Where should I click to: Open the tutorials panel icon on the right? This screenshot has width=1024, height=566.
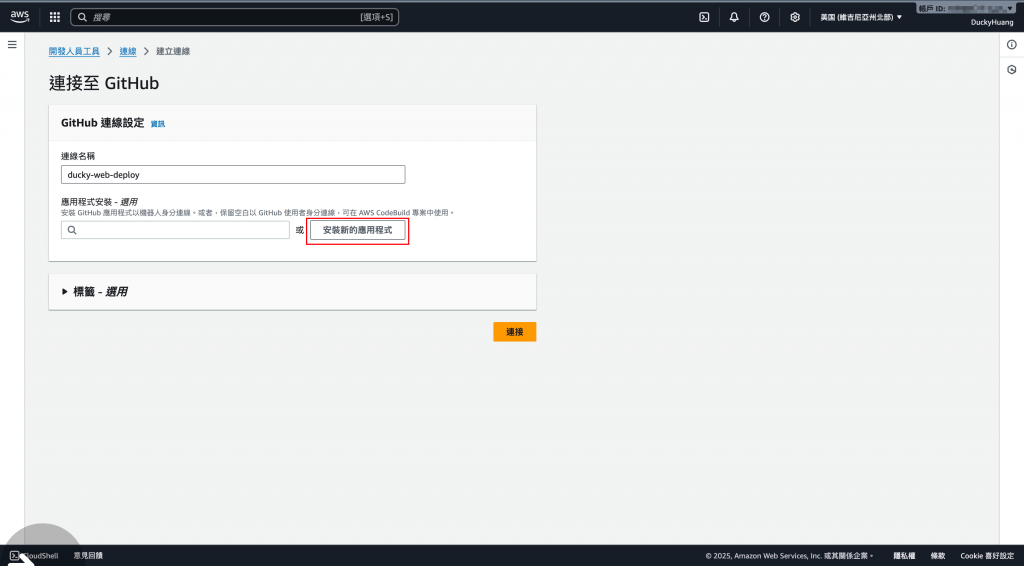[x=1012, y=69]
